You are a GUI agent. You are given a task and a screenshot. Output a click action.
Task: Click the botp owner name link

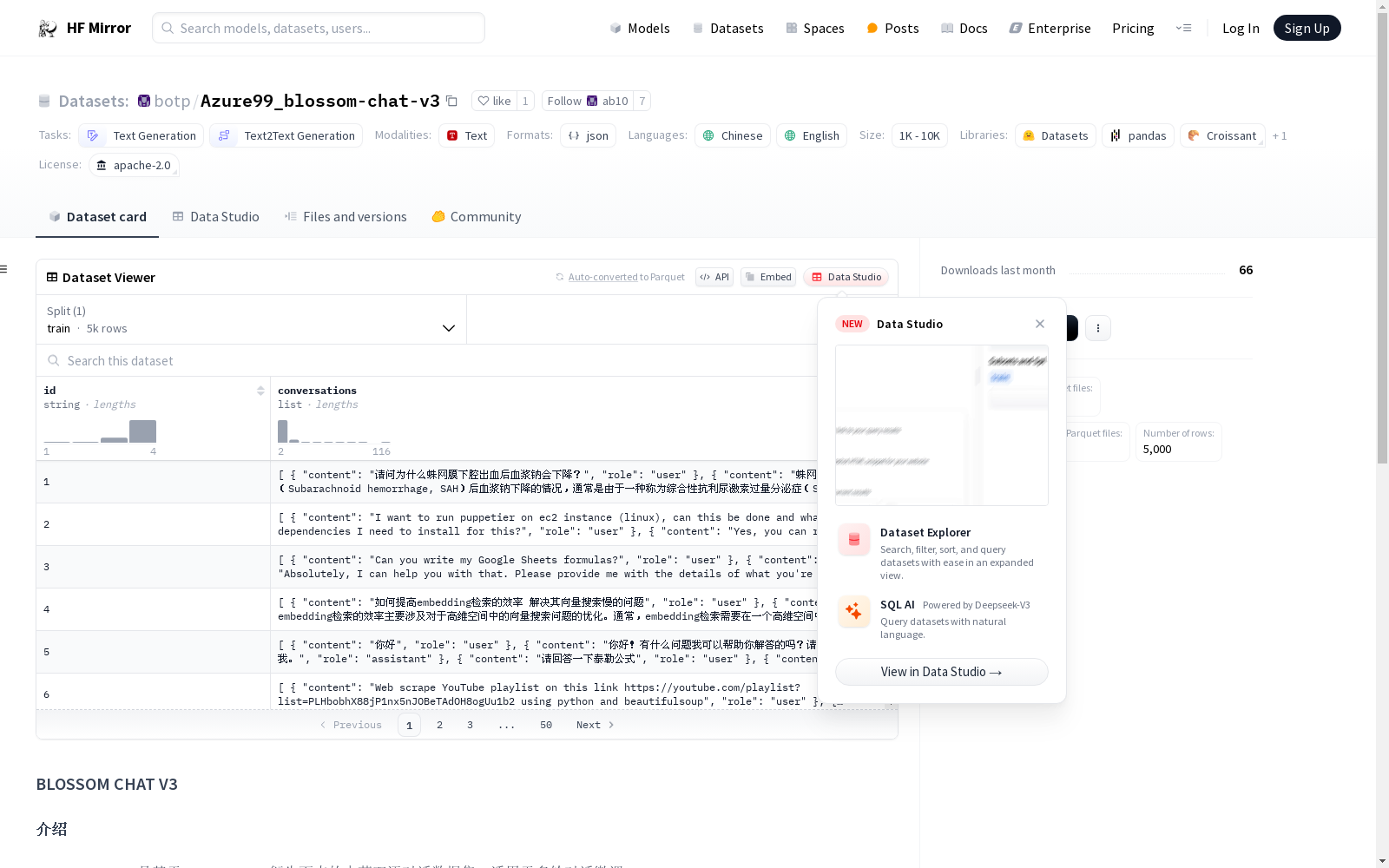(x=172, y=101)
